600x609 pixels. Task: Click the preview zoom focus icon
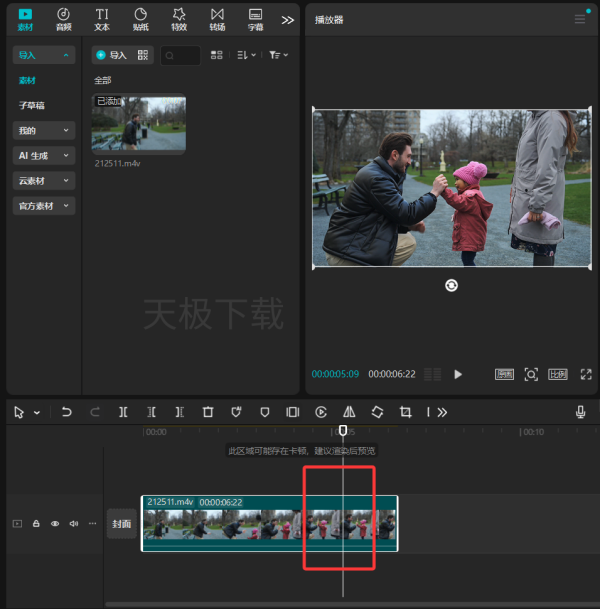pos(531,374)
